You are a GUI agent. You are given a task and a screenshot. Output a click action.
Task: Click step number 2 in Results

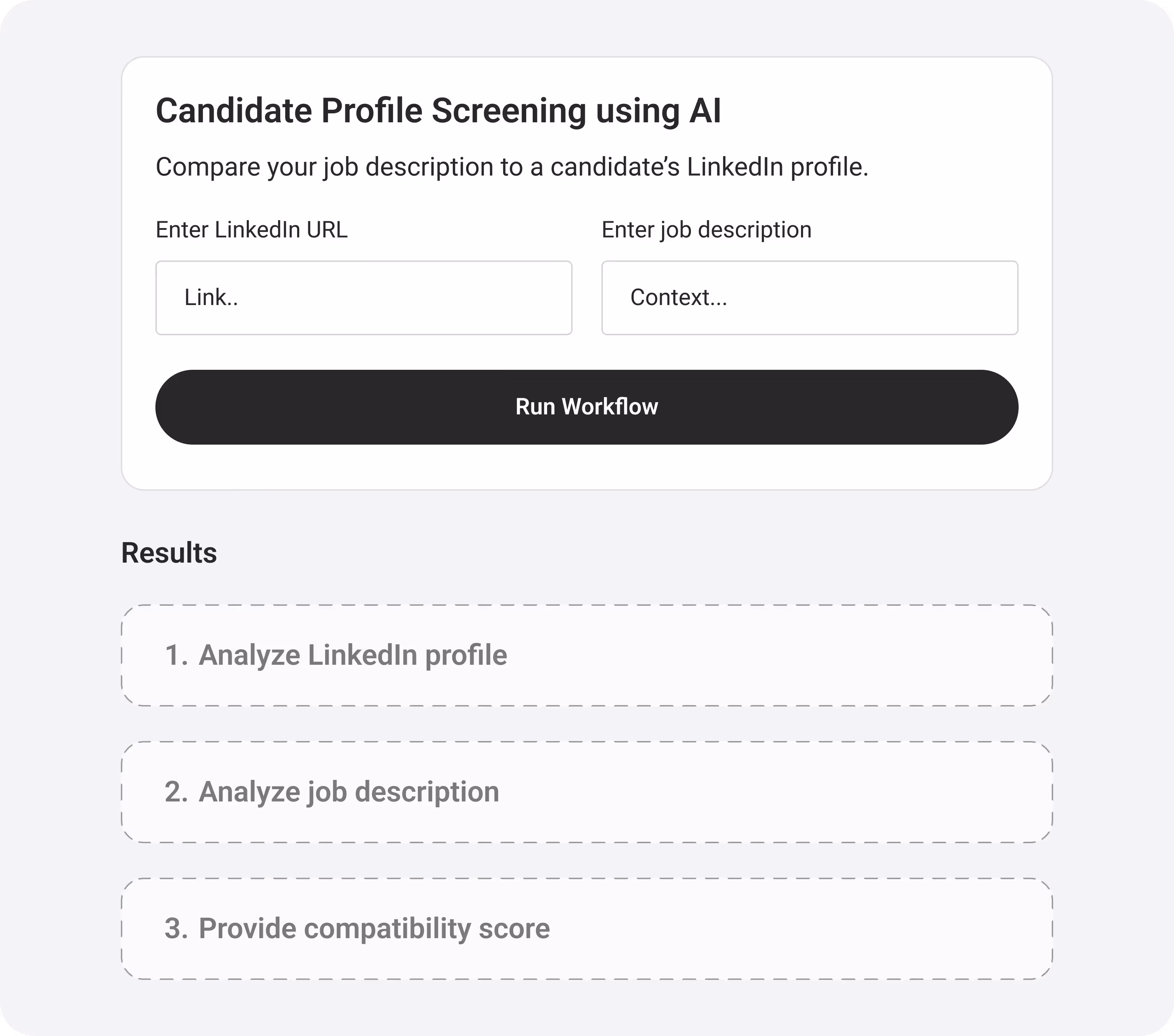[x=176, y=792]
